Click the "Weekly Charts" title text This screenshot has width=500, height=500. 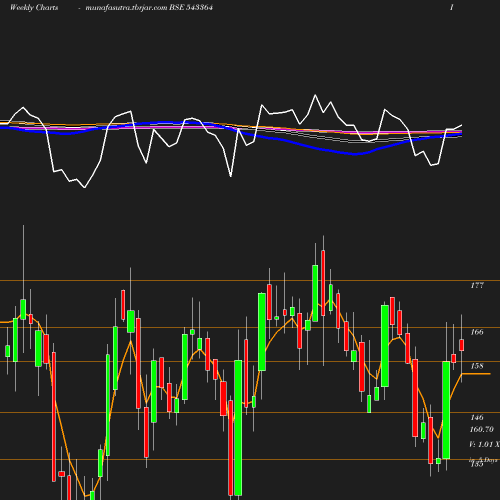click(x=34, y=8)
